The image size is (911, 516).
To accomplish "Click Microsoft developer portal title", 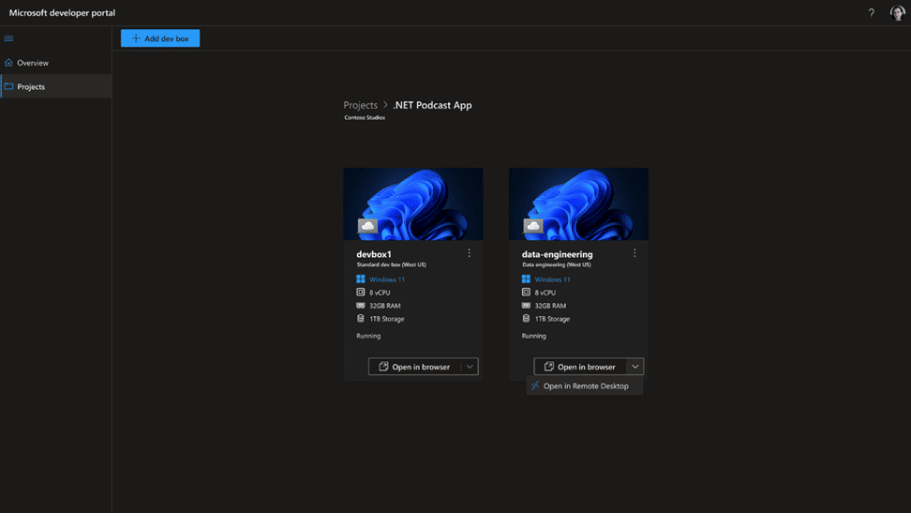I will pos(62,13).
